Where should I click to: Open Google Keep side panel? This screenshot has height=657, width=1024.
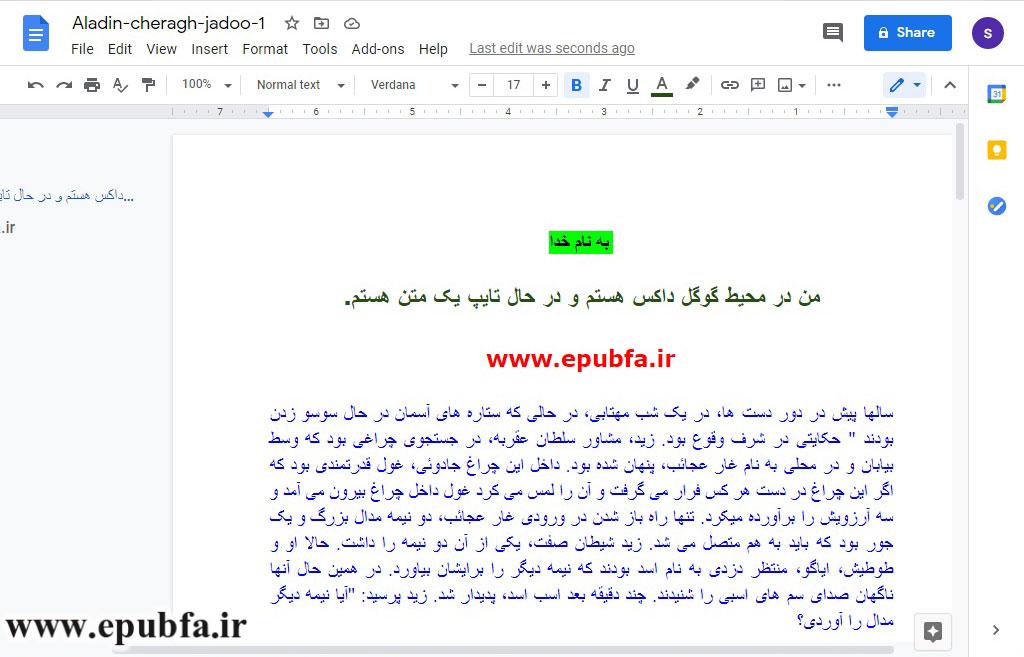tap(996, 150)
